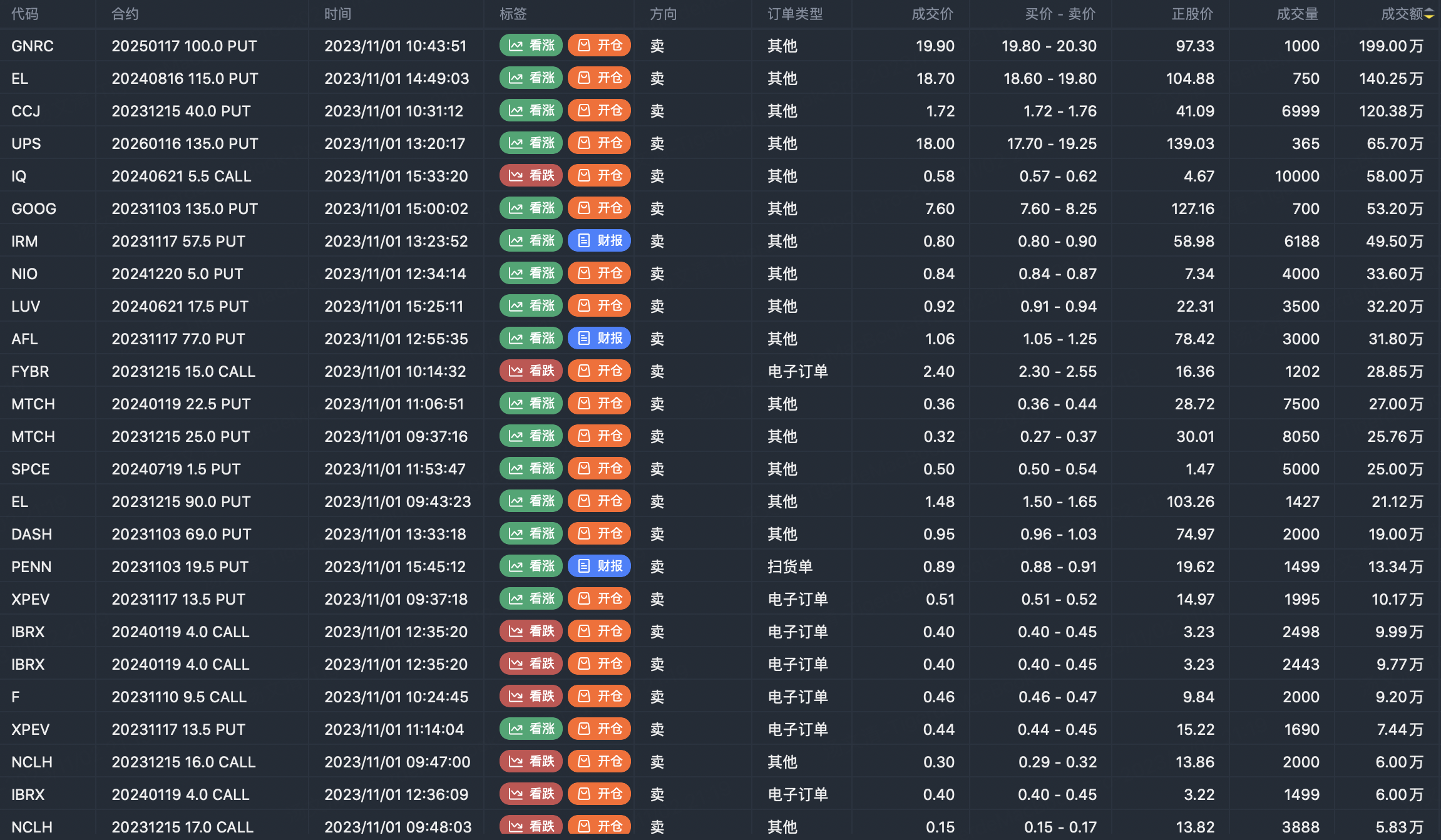1441x840 pixels.
Task: Click the 看涨 tag in the UPS row
Action: [x=531, y=143]
